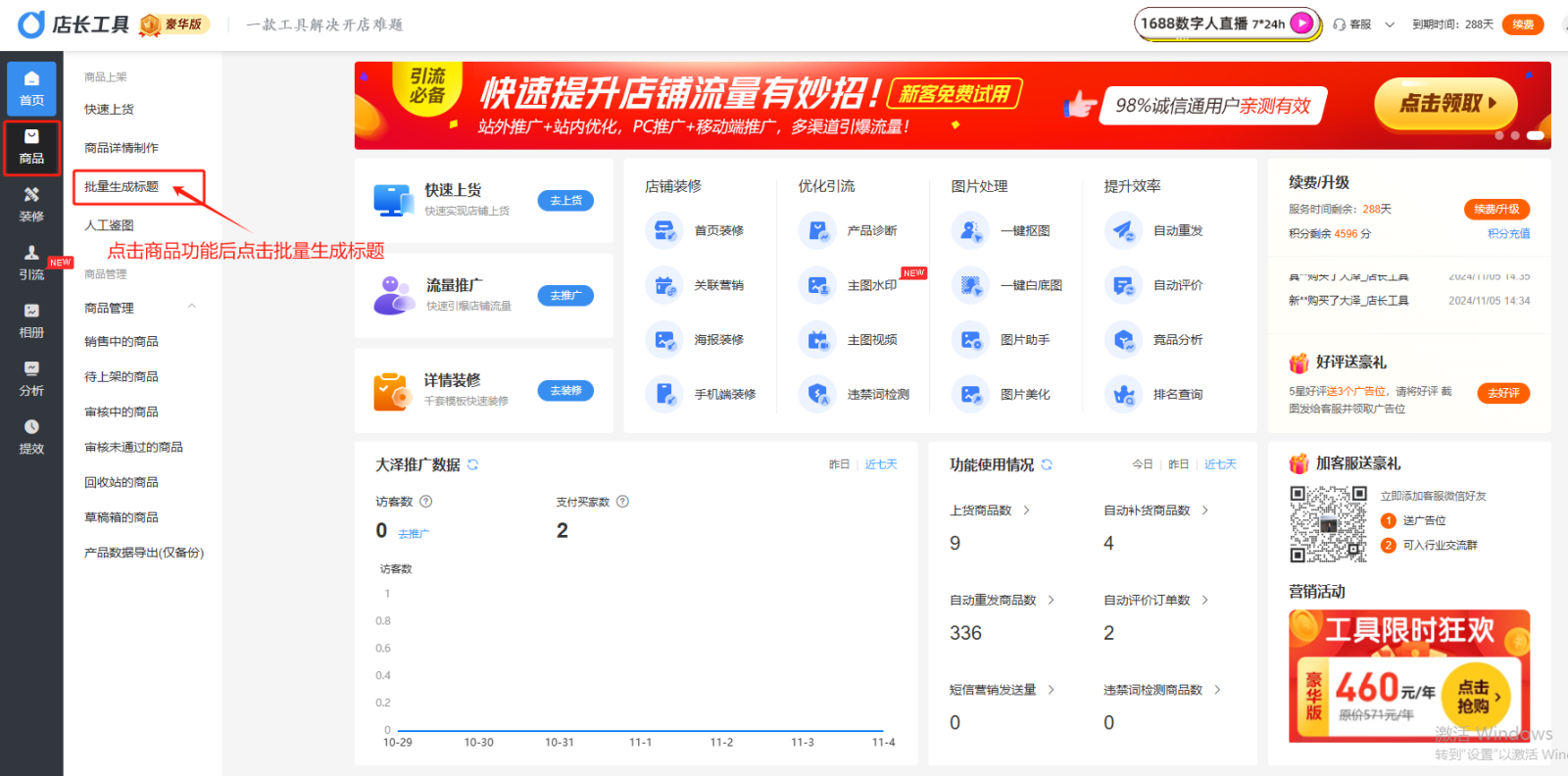Screen dimensions: 1568x776
Task: Click the 关联营销 icon
Action: pos(664,285)
